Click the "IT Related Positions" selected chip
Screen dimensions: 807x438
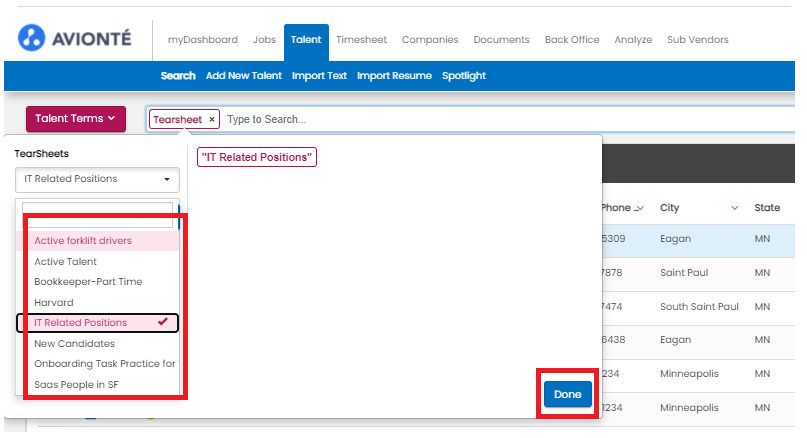(x=257, y=157)
